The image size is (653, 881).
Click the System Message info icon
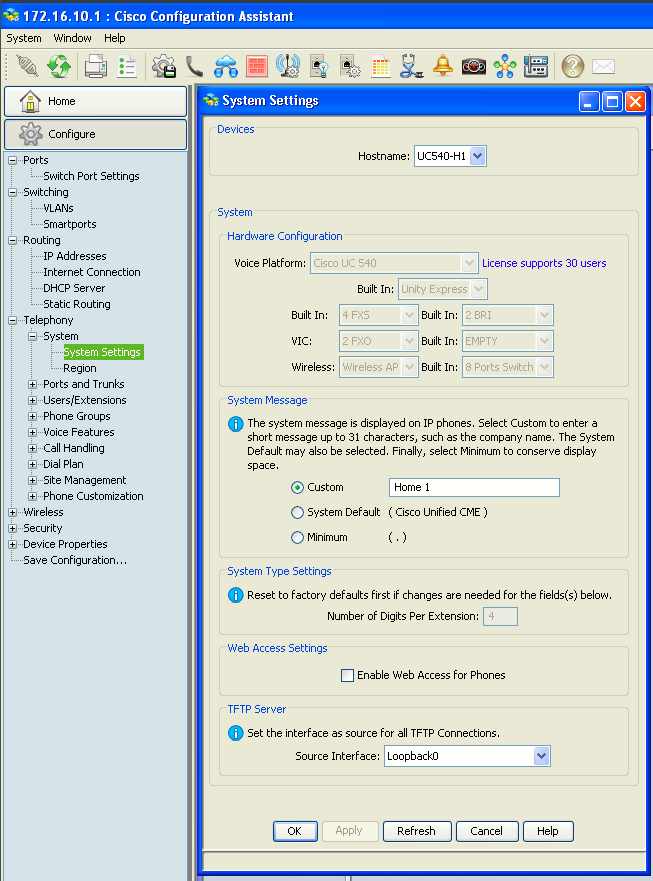pyautogui.click(x=235, y=424)
